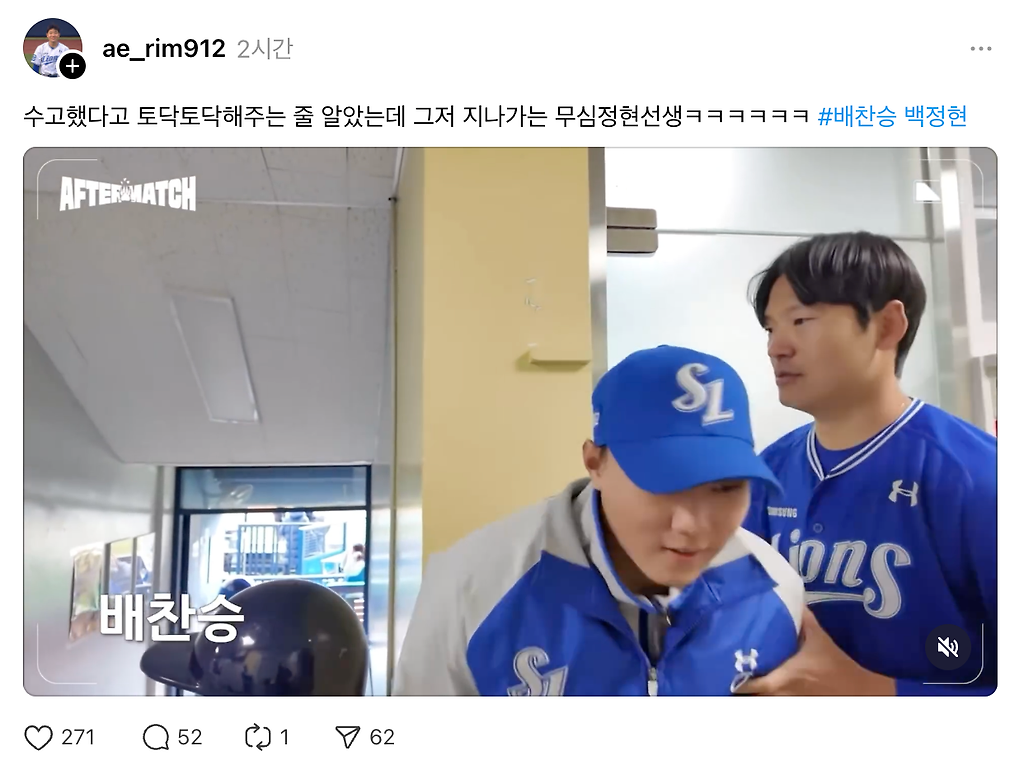The height and width of the screenshot is (765, 1024).
Task: Unmute the video with the speaker icon
Action: coord(948,647)
